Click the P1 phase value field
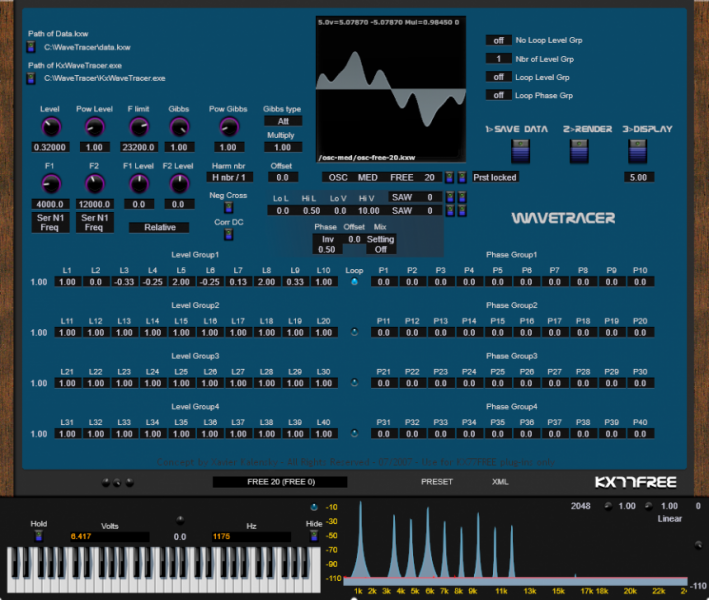709x600 pixels. click(384, 282)
